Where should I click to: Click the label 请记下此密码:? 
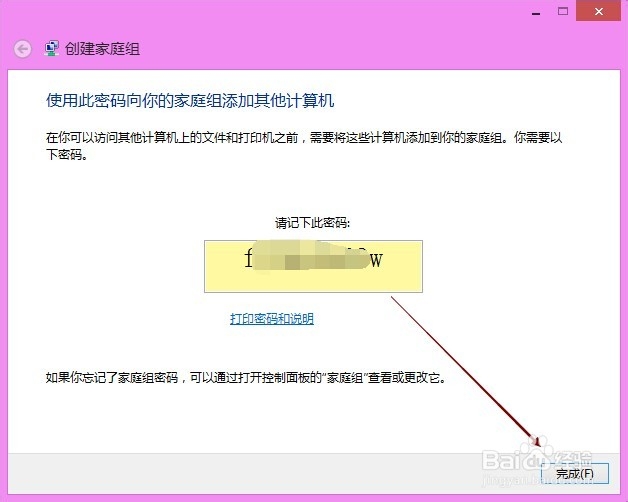tap(312, 223)
